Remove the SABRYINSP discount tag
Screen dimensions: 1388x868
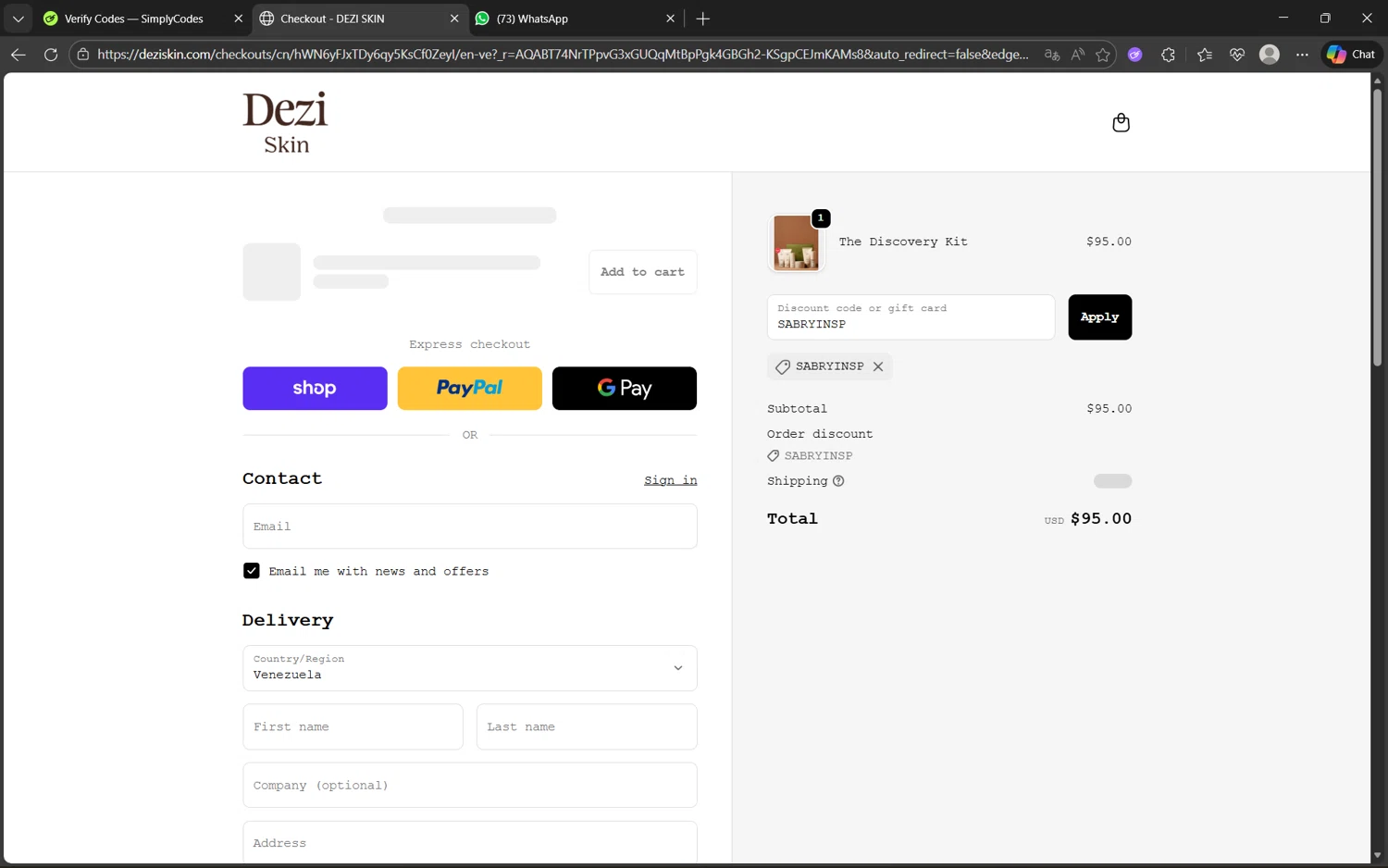click(x=878, y=366)
